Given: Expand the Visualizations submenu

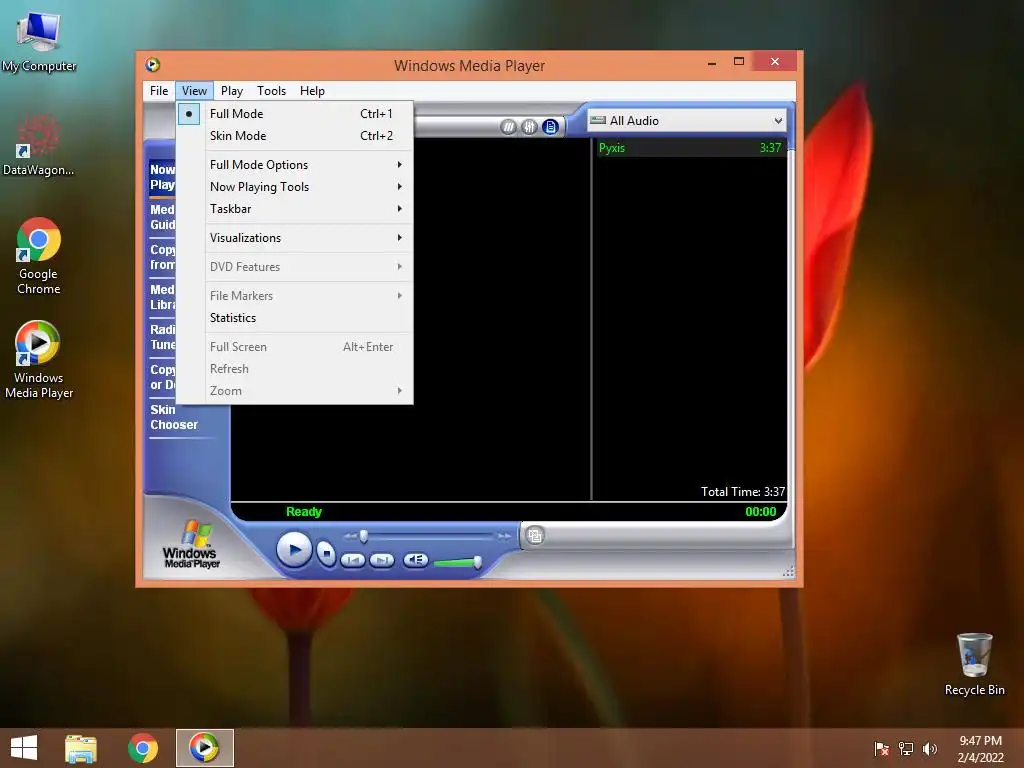Looking at the screenshot, I should pyautogui.click(x=295, y=238).
